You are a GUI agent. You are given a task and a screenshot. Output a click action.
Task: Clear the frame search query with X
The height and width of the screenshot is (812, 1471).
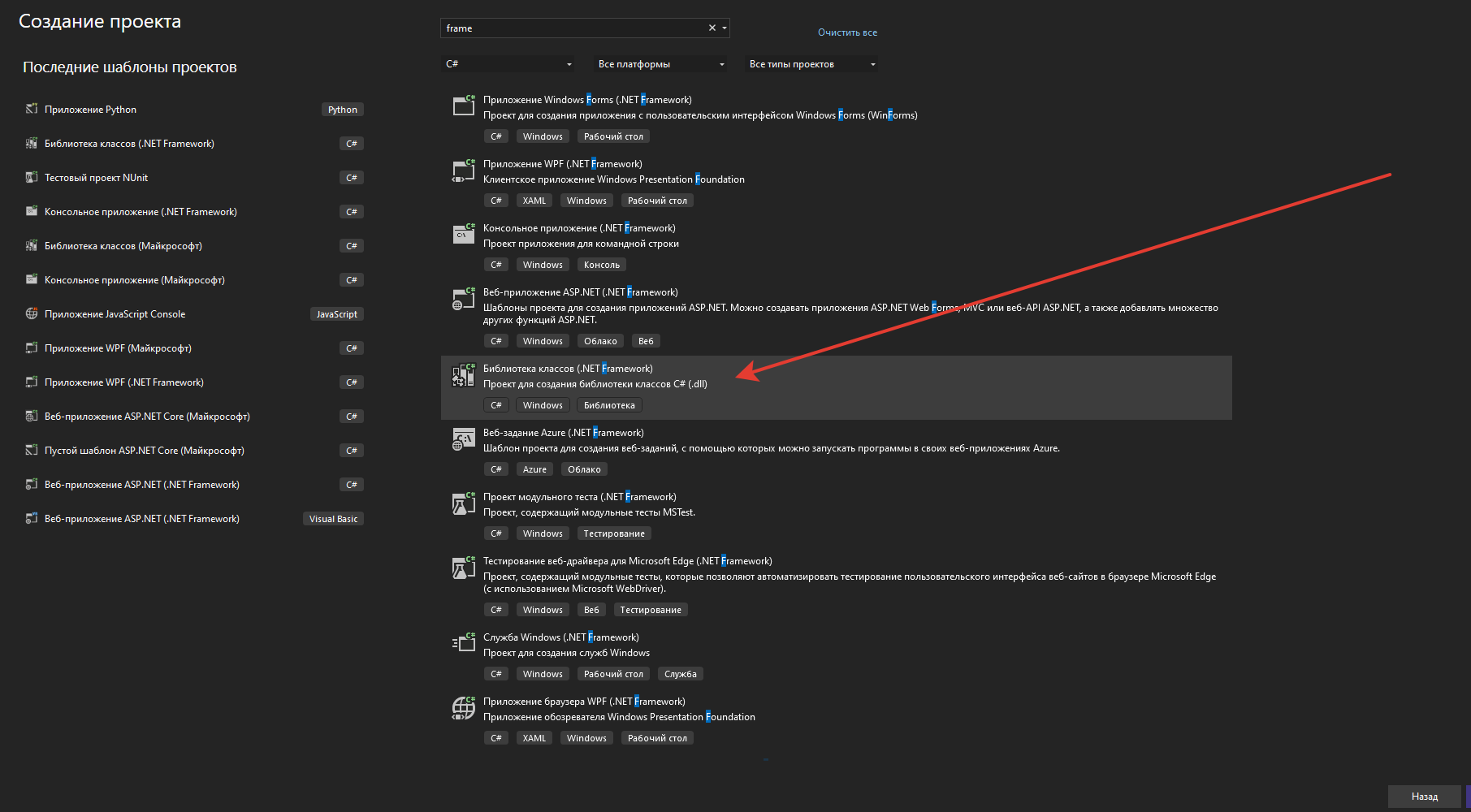pos(711,27)
